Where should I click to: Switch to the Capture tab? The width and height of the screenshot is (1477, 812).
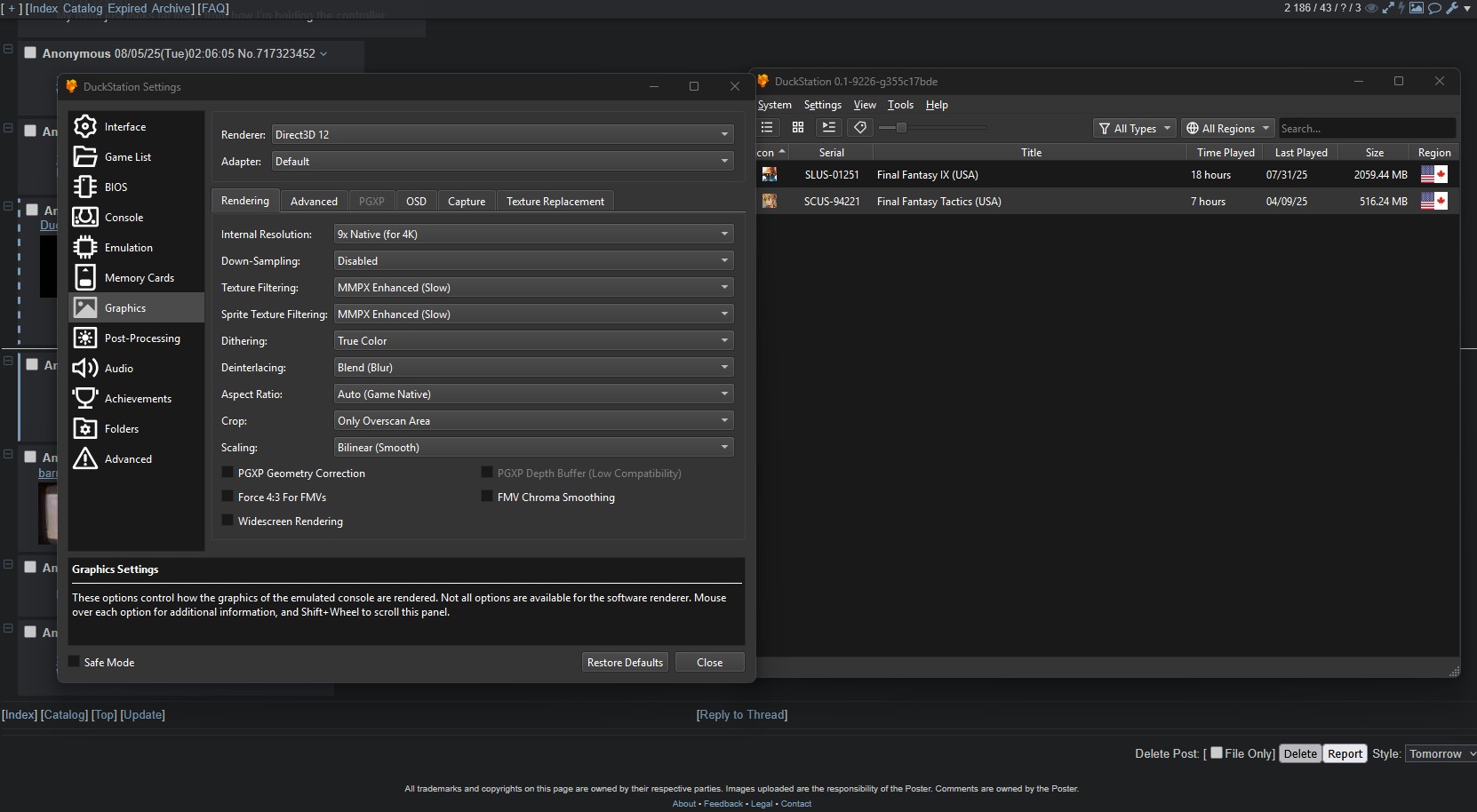467,202
